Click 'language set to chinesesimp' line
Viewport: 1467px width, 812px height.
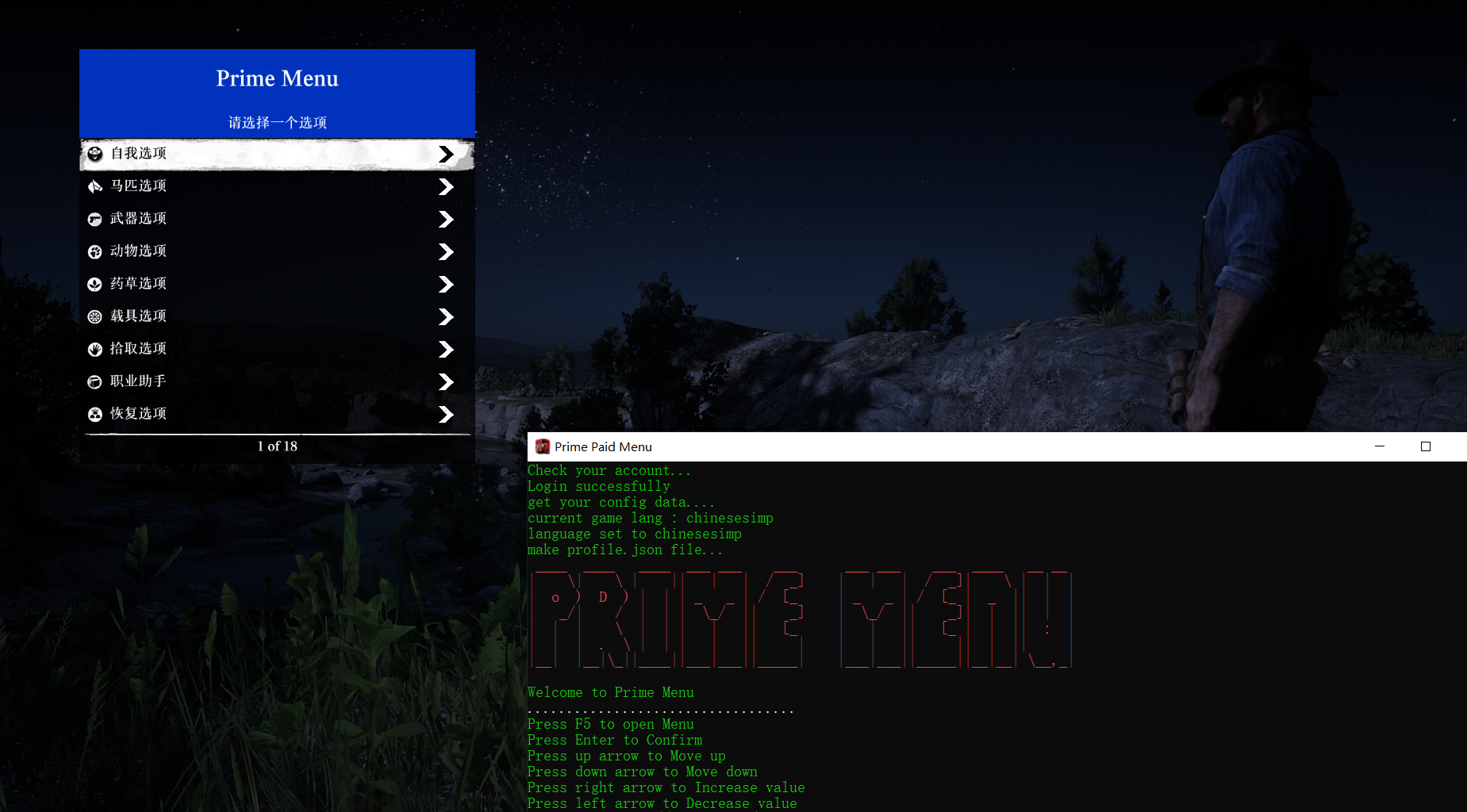pyautogui.click(x=635, y=534)
